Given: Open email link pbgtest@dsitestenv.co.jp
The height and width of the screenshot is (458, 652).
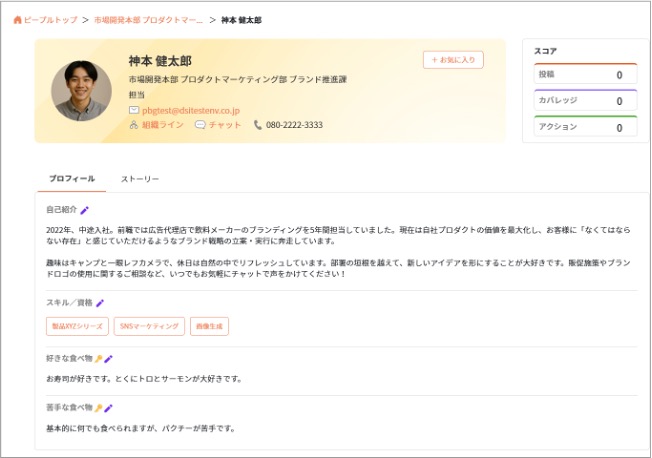Looking at the screenshot, I should (191, 111).
